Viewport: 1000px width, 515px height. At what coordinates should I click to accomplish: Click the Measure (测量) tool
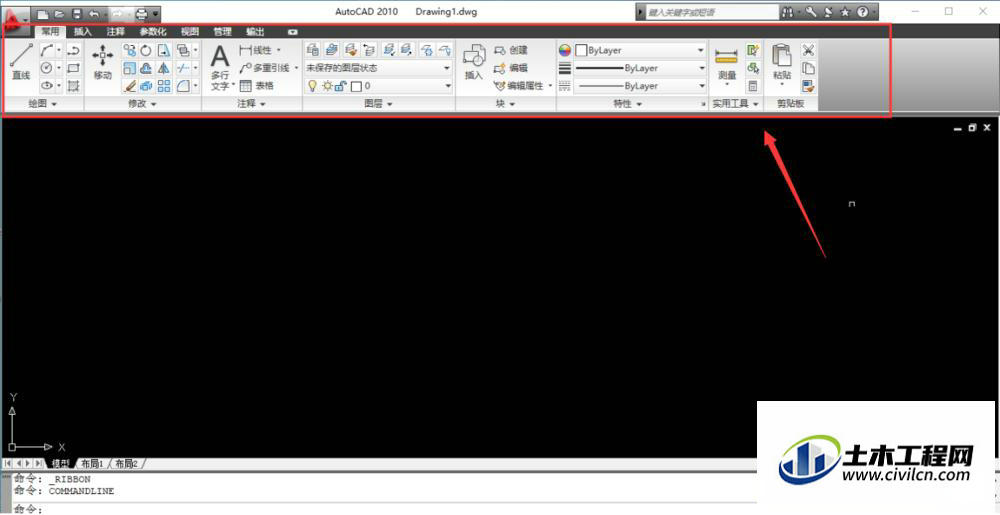(727, 65)
